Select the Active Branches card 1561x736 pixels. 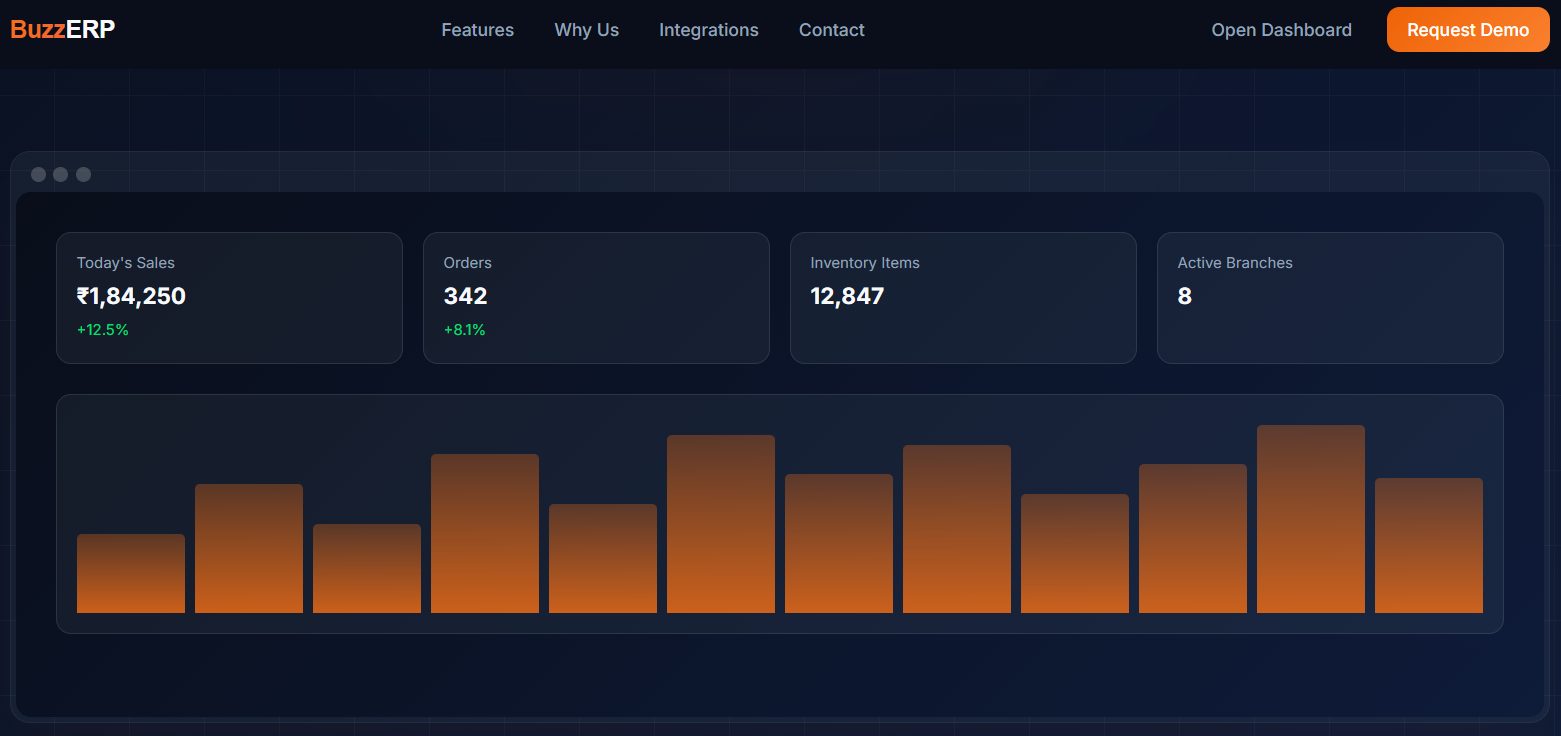[x=1329, y=298]
